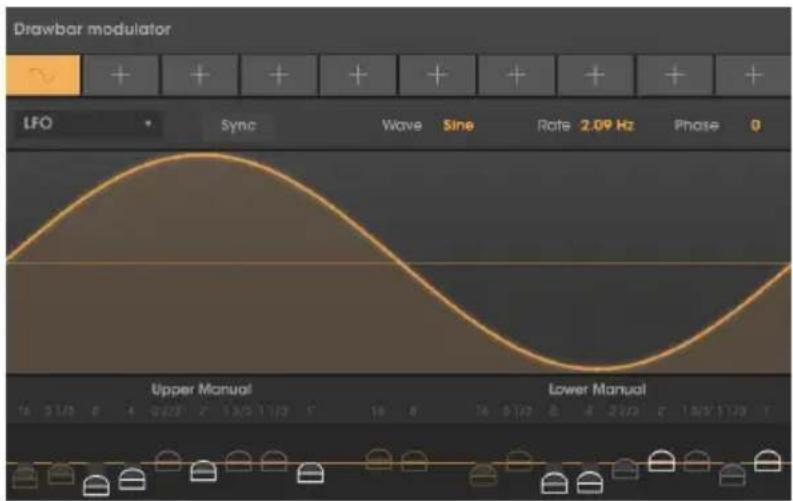Add modulator in the sixth slot plus
Screen dimensions: 793x501
437,75
